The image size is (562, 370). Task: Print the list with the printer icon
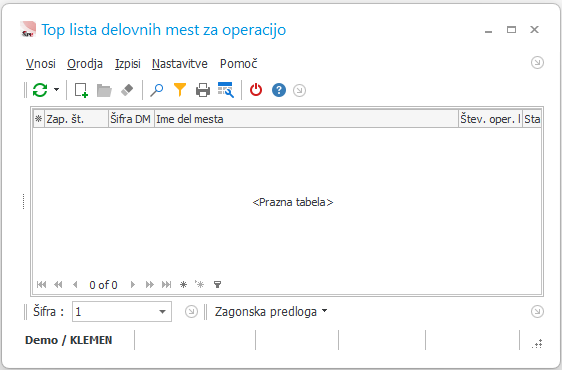click(x=203, y=90)
